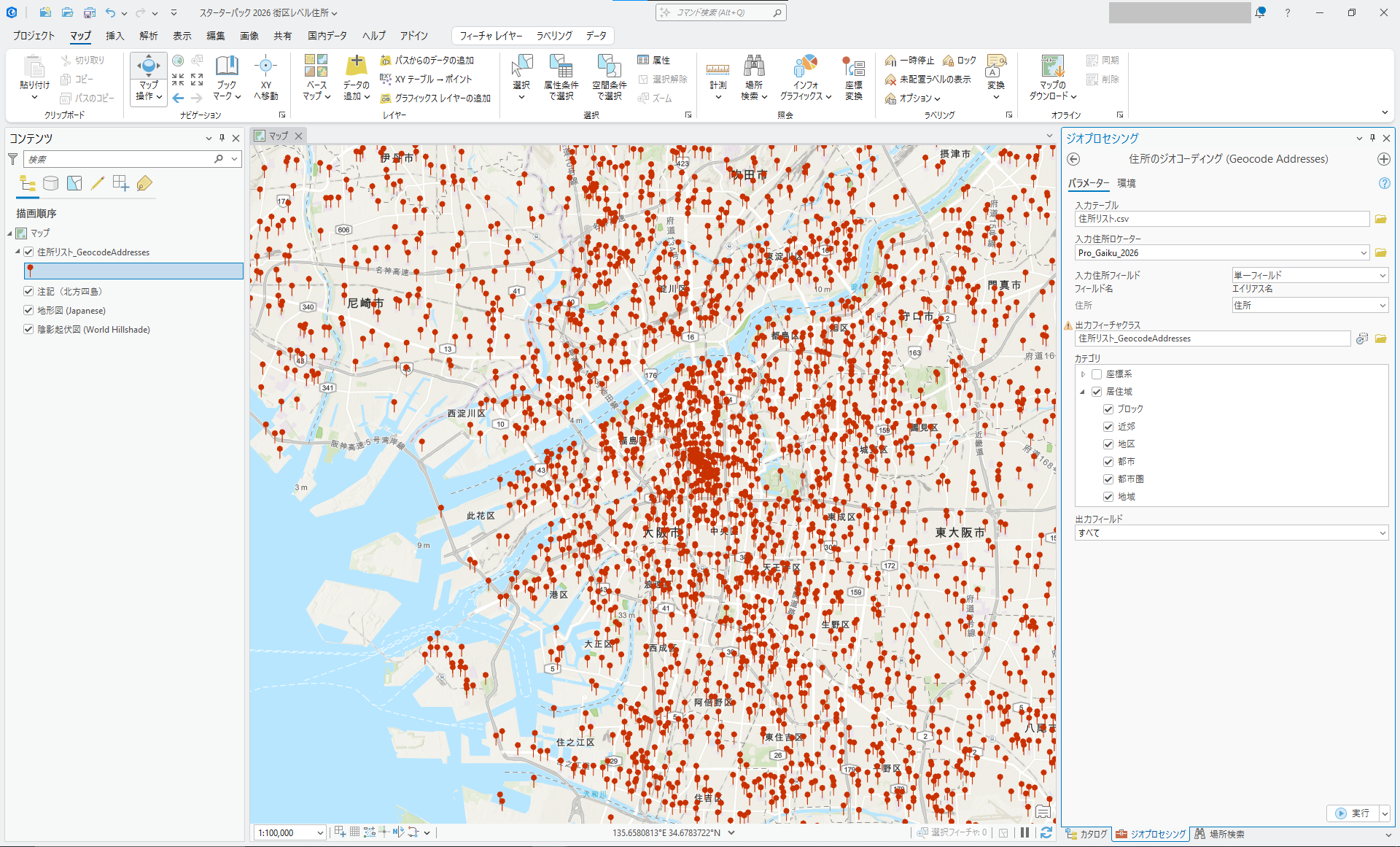Click the red pin symbol swatch in Contents
The width and height of the screenshot is (1400, 847).
pos(30,271)
